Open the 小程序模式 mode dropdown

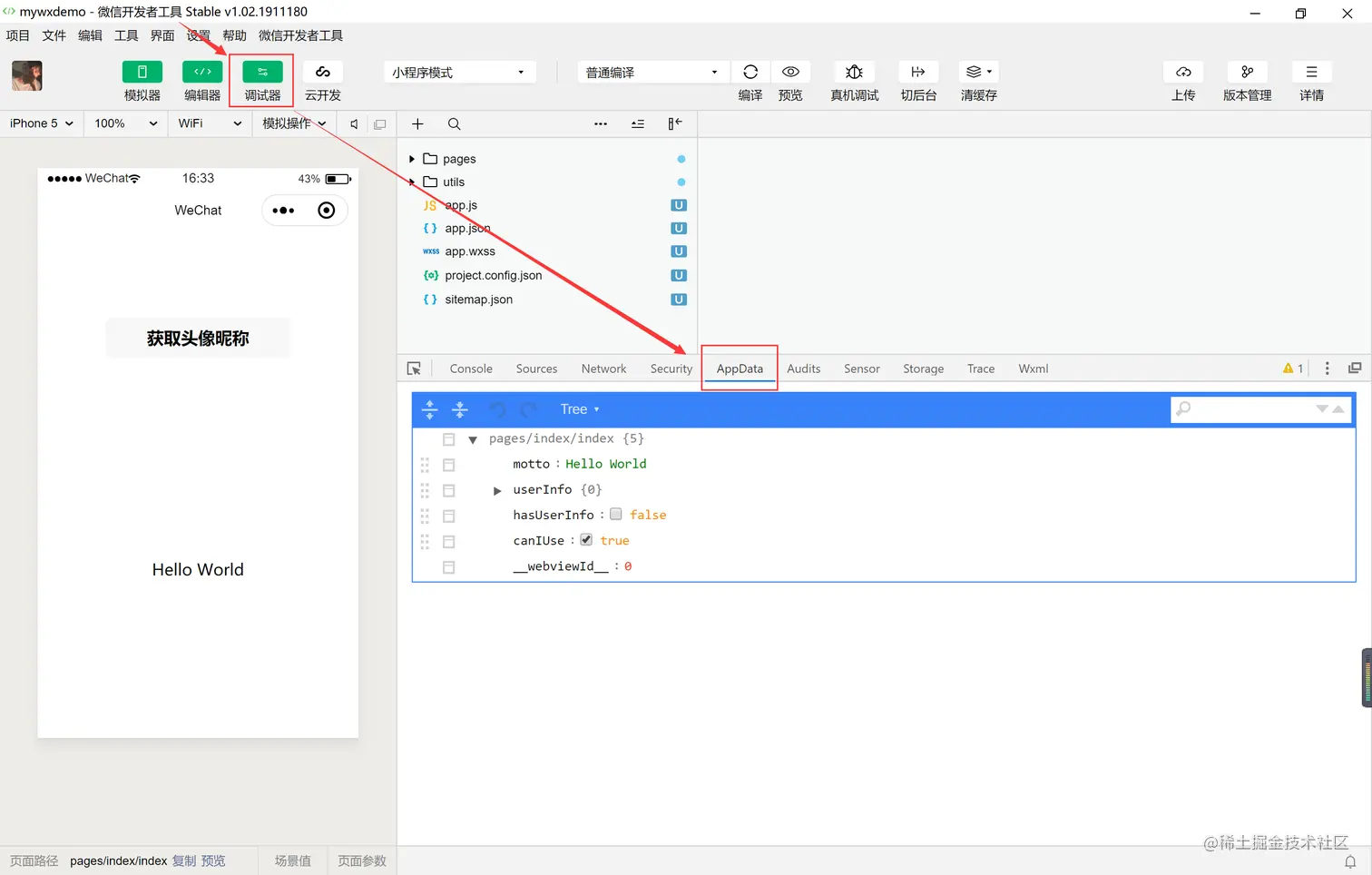[x=459, y=73]
